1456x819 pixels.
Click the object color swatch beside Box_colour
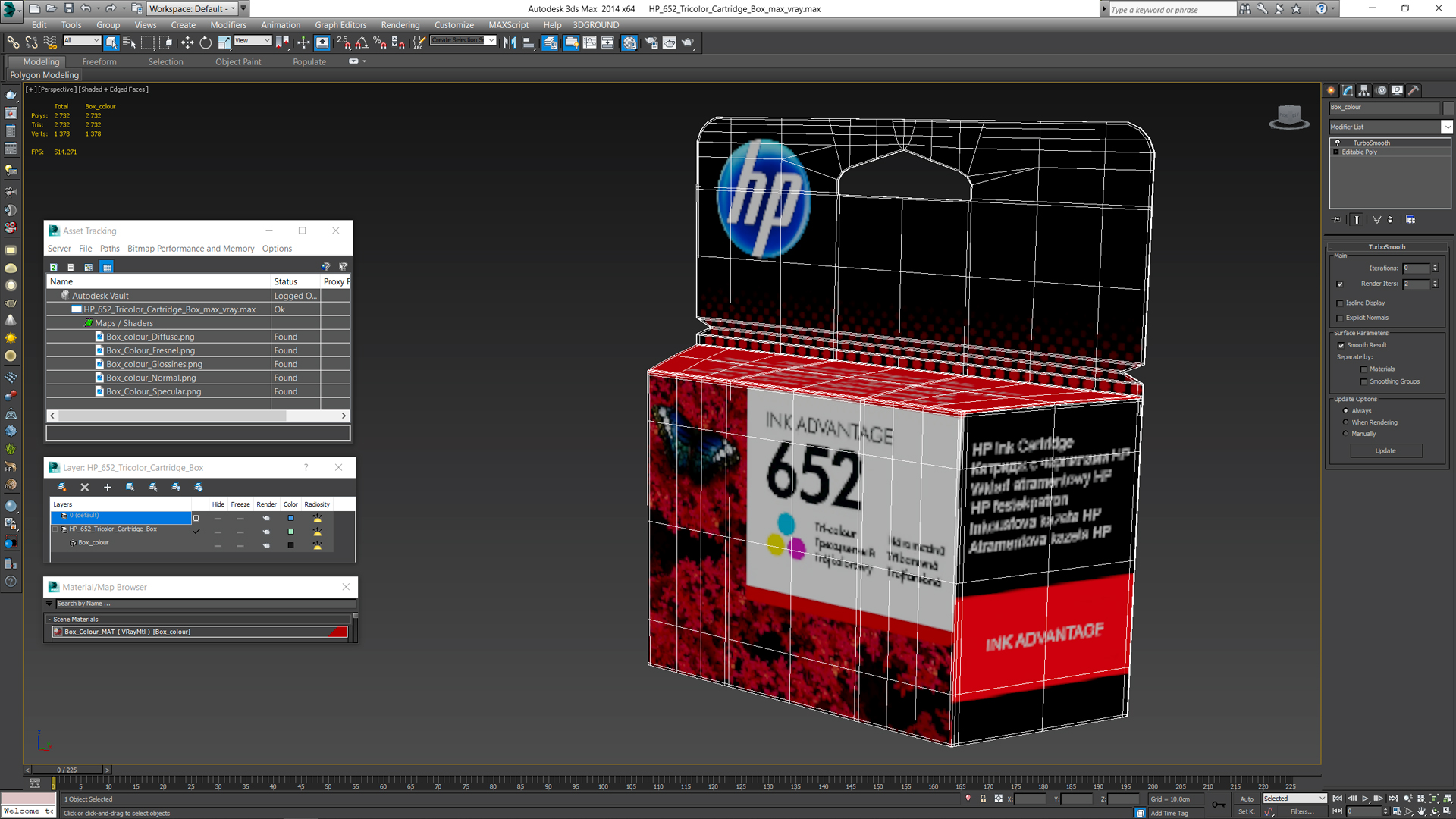(1448, 108)
